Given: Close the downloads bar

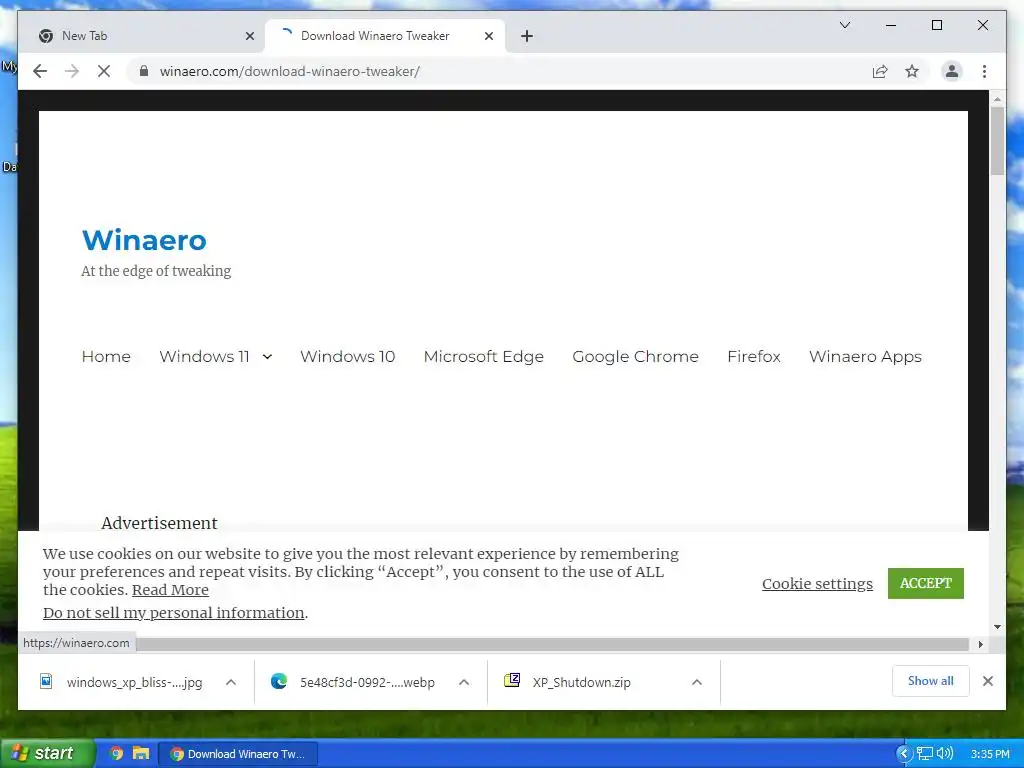Looking at the screenshot, I should (x=987, y=681).
